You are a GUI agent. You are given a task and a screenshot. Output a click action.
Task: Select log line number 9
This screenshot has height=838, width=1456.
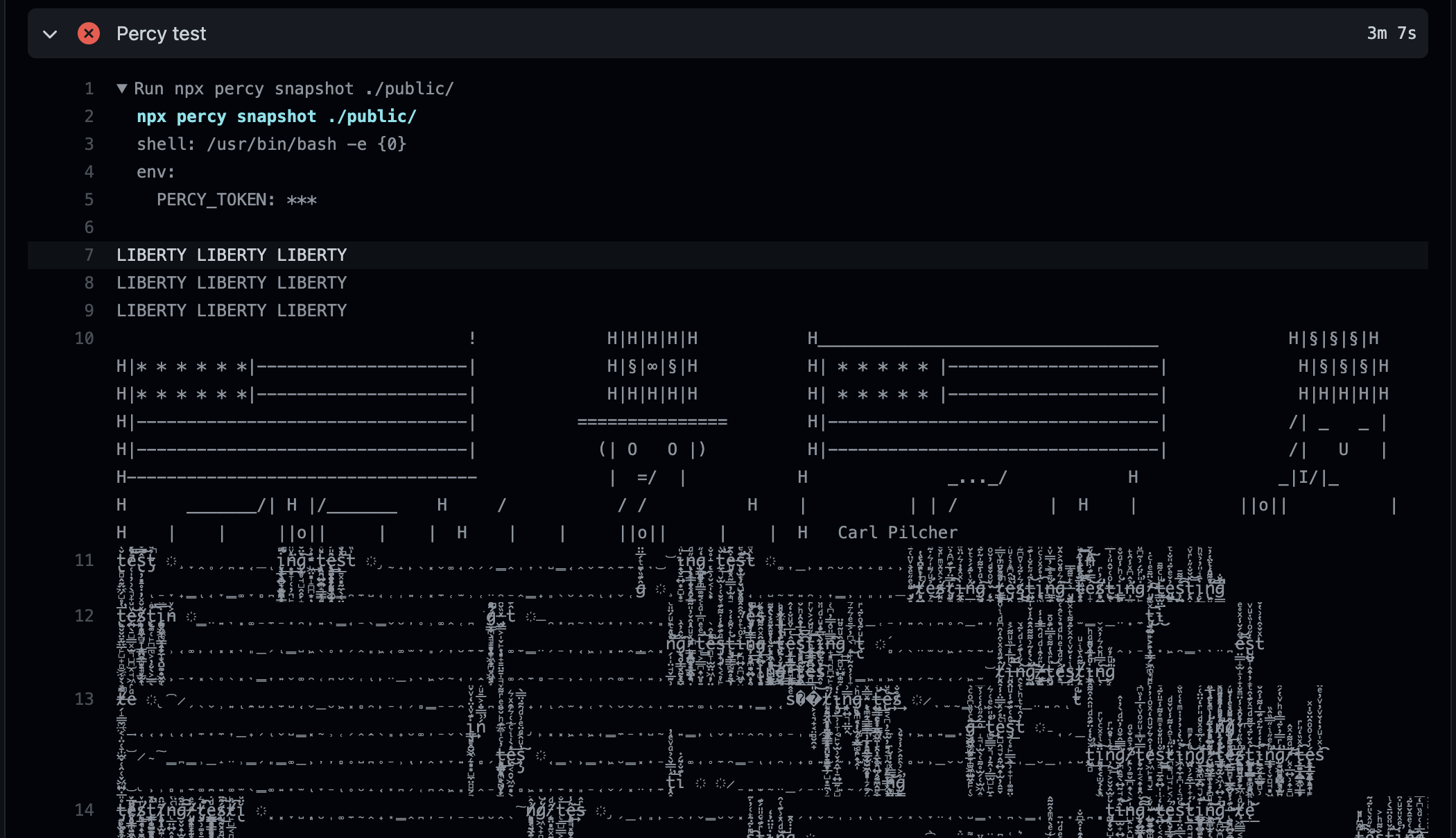click(89, 311)
